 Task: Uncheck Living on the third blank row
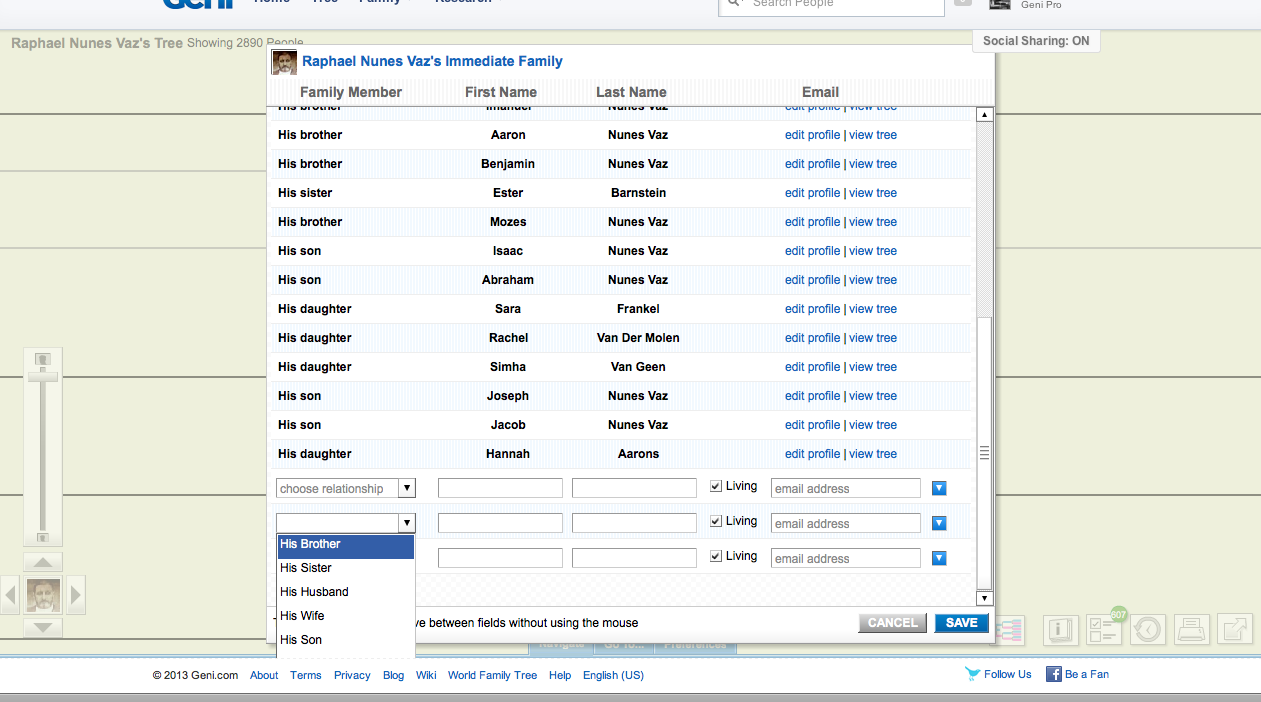click(715, 556)
